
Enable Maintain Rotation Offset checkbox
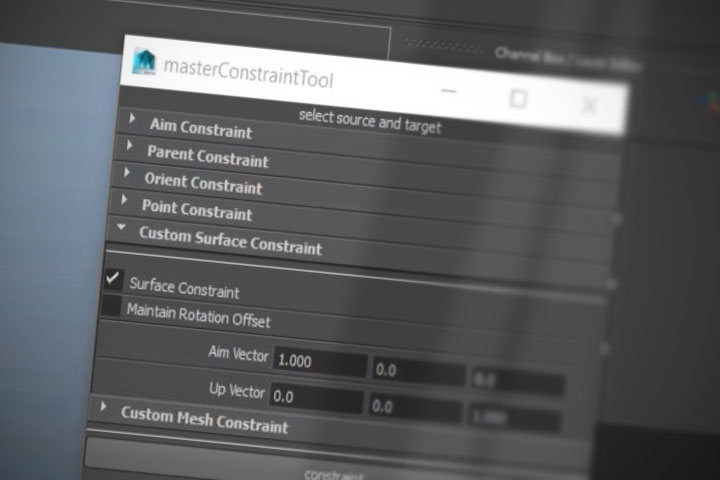(110, 307)
